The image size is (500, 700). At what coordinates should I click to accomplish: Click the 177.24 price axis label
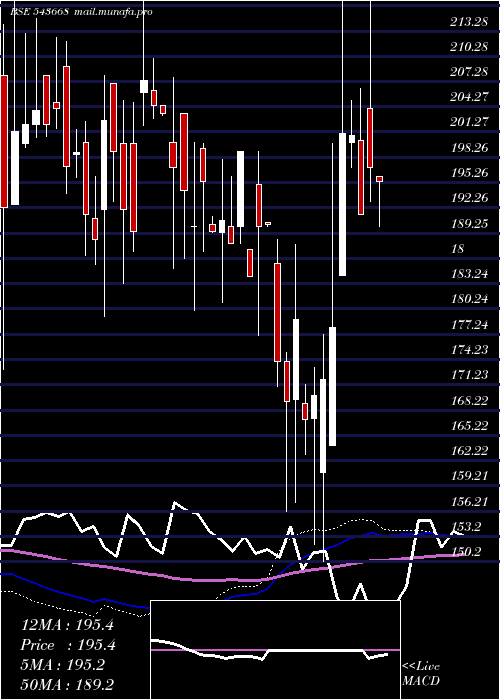click(x=470, y=324)
